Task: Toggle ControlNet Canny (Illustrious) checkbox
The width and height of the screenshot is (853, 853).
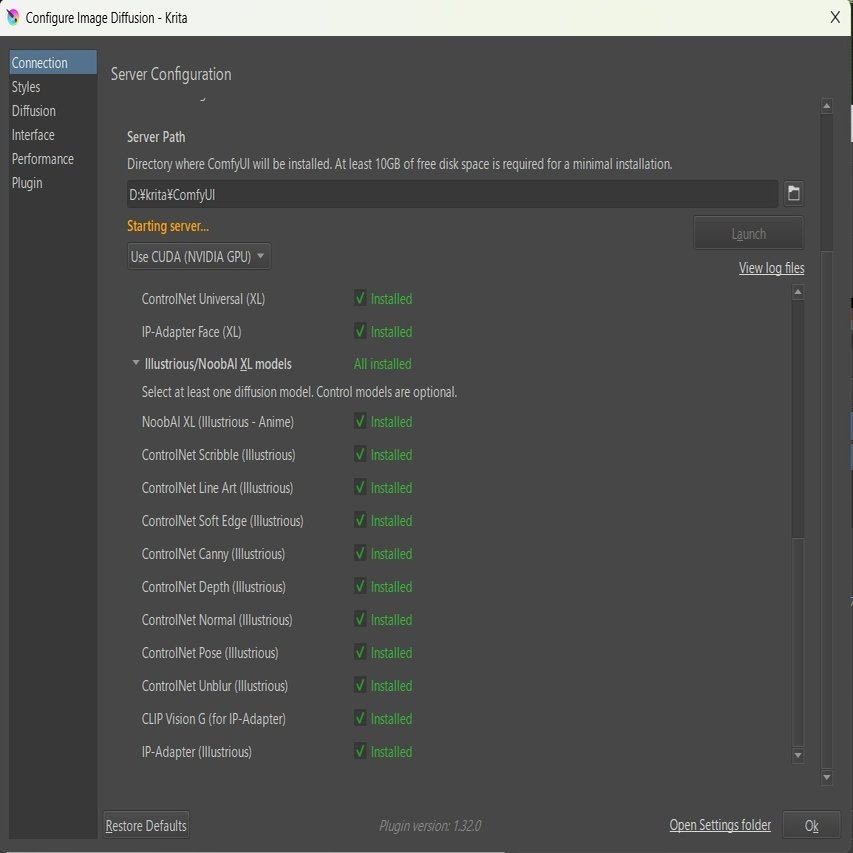Action: [x=360, y=553]
